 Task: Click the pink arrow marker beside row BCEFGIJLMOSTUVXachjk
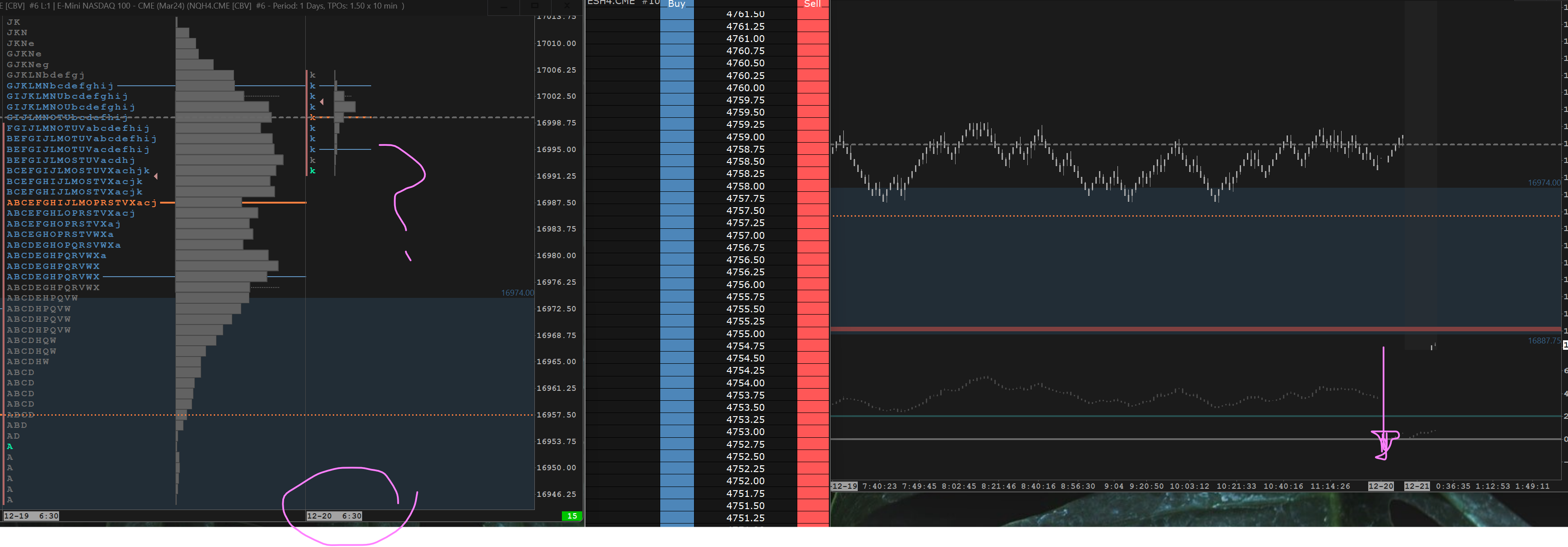[x=156, y=176]
